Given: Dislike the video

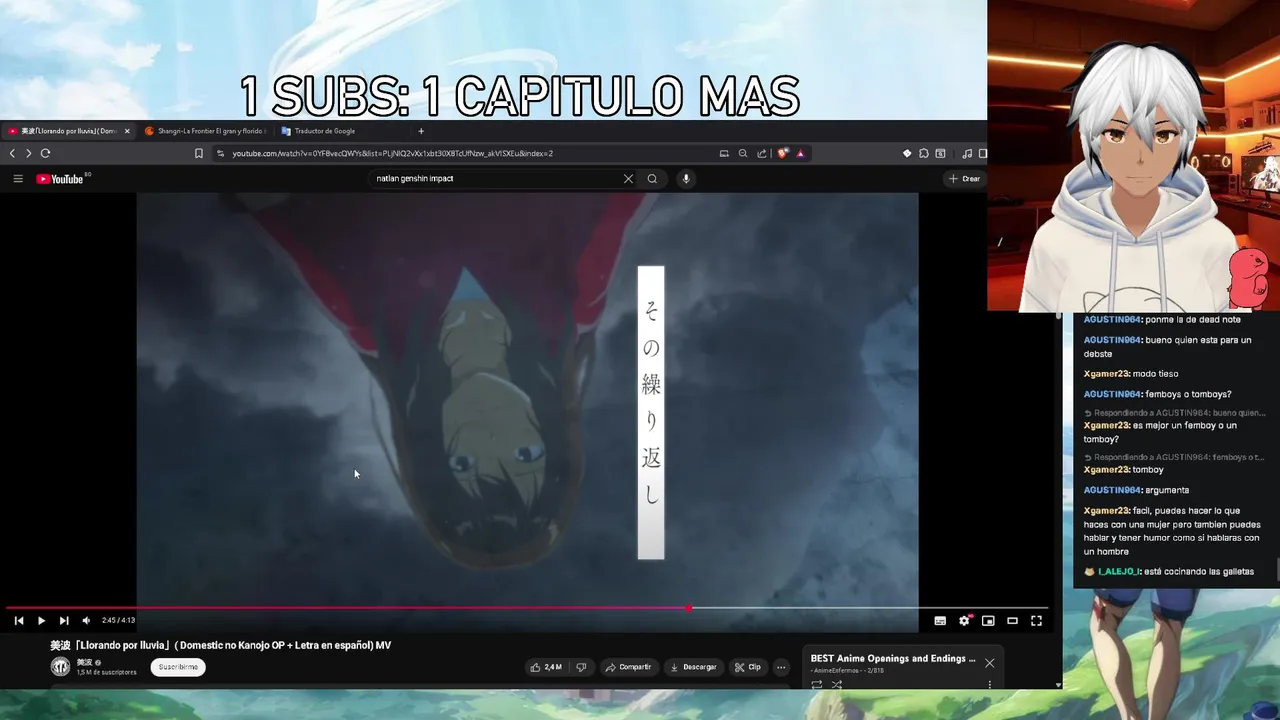Looking at the screenshot, I should (581, 667).
